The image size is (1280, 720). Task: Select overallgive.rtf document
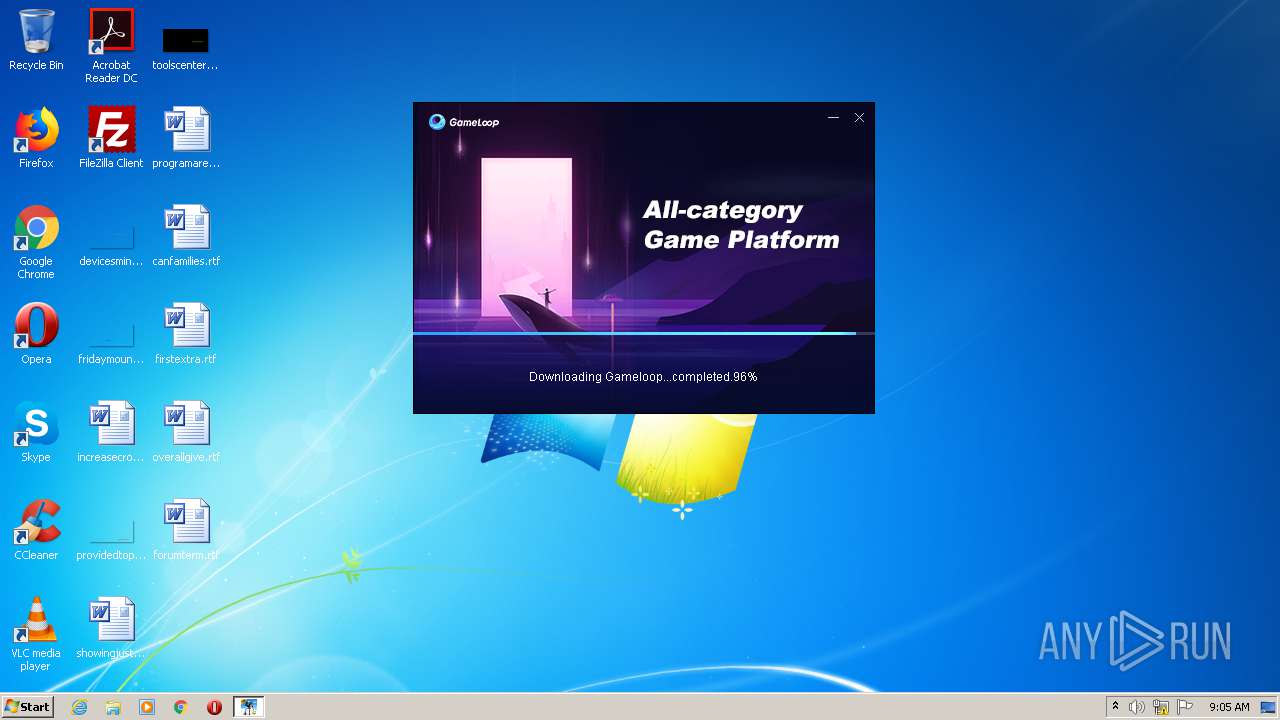[186, 432]
